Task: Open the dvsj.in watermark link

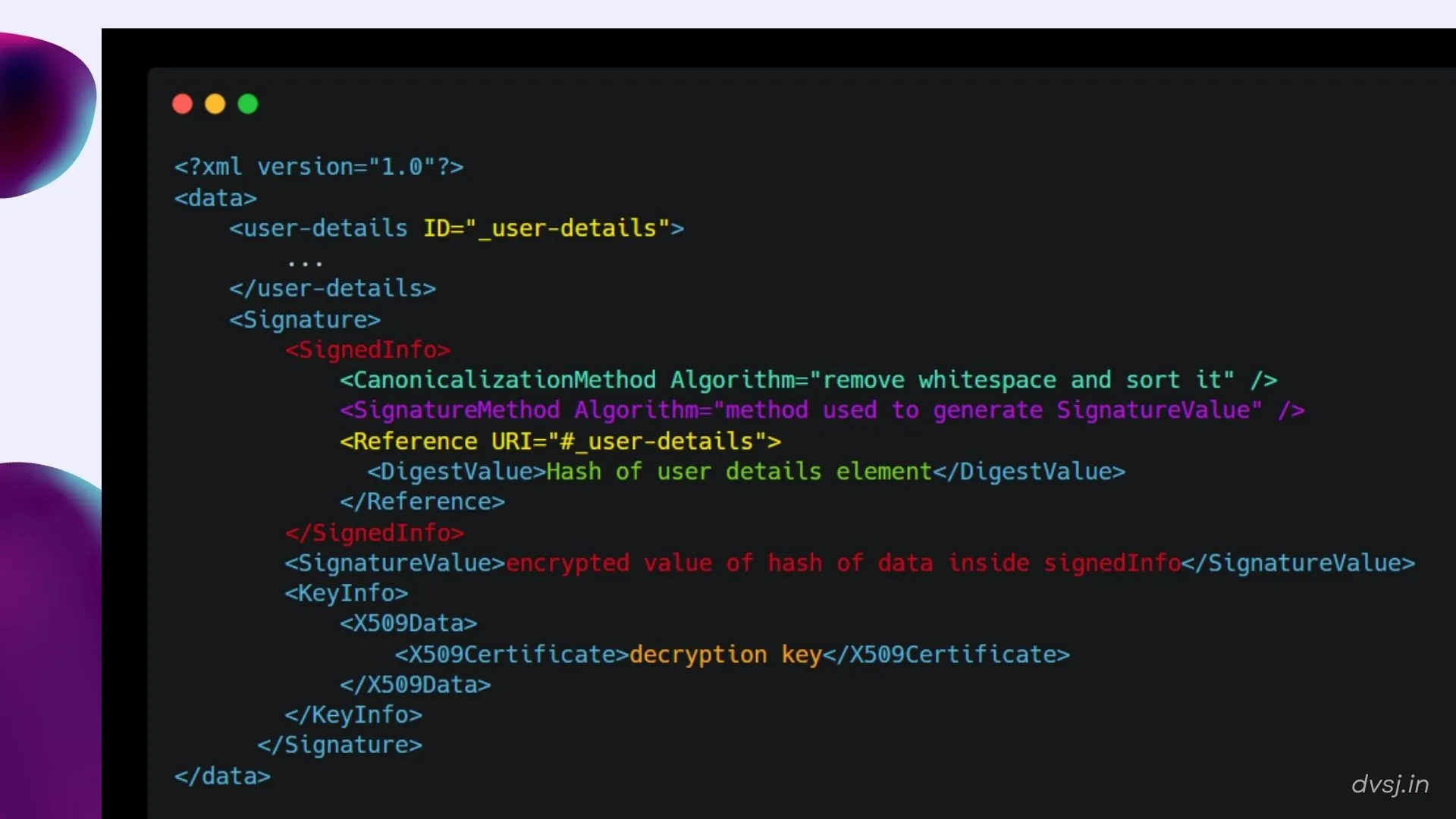Action: [x=1390, y=785]
